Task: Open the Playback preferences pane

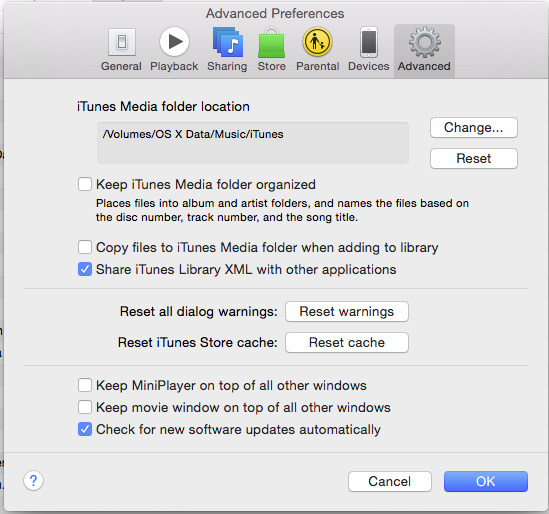Action: (x=174, y=50)
